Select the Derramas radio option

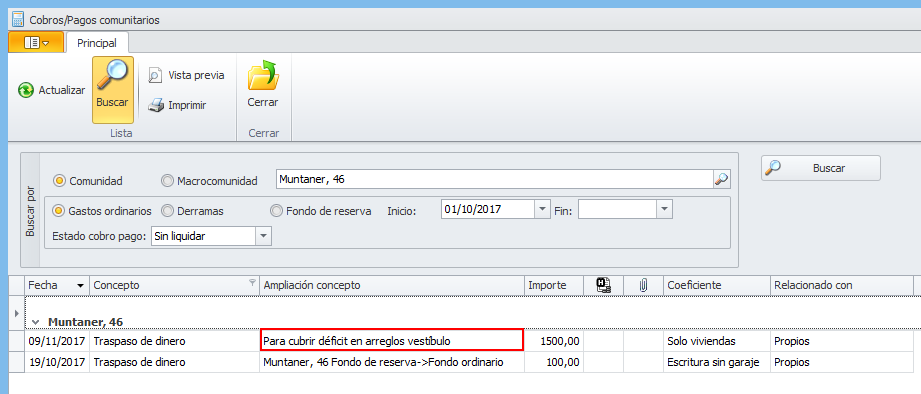[x=167, y=211]
